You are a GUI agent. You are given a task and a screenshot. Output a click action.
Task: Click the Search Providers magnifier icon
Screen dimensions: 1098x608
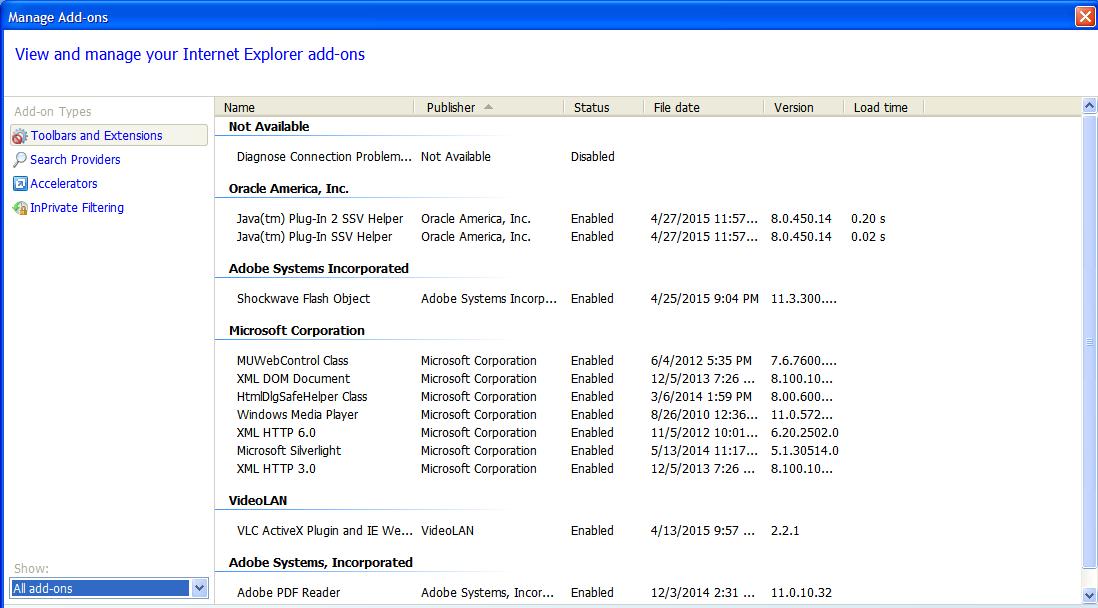click(x=20, y=160)
